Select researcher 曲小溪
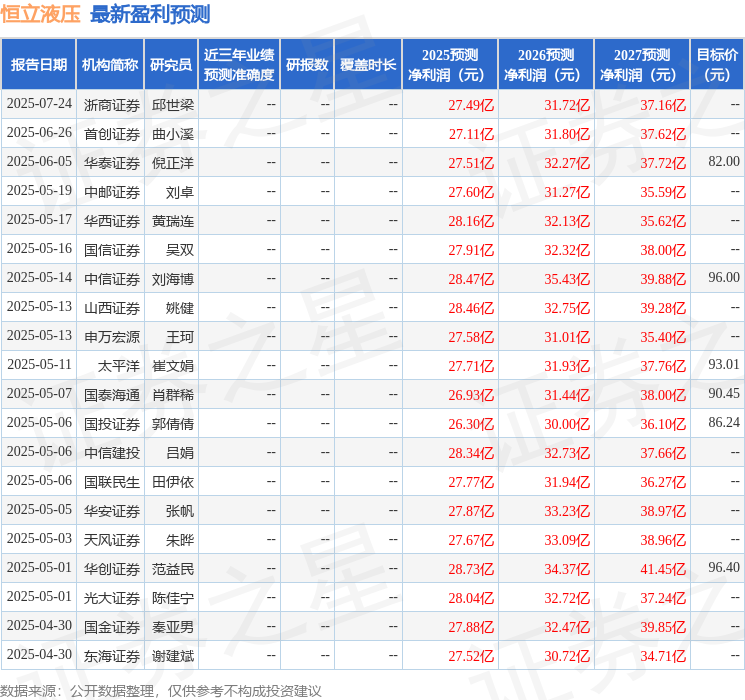Viewport: 745px width, 700px height. pos(173,134)
